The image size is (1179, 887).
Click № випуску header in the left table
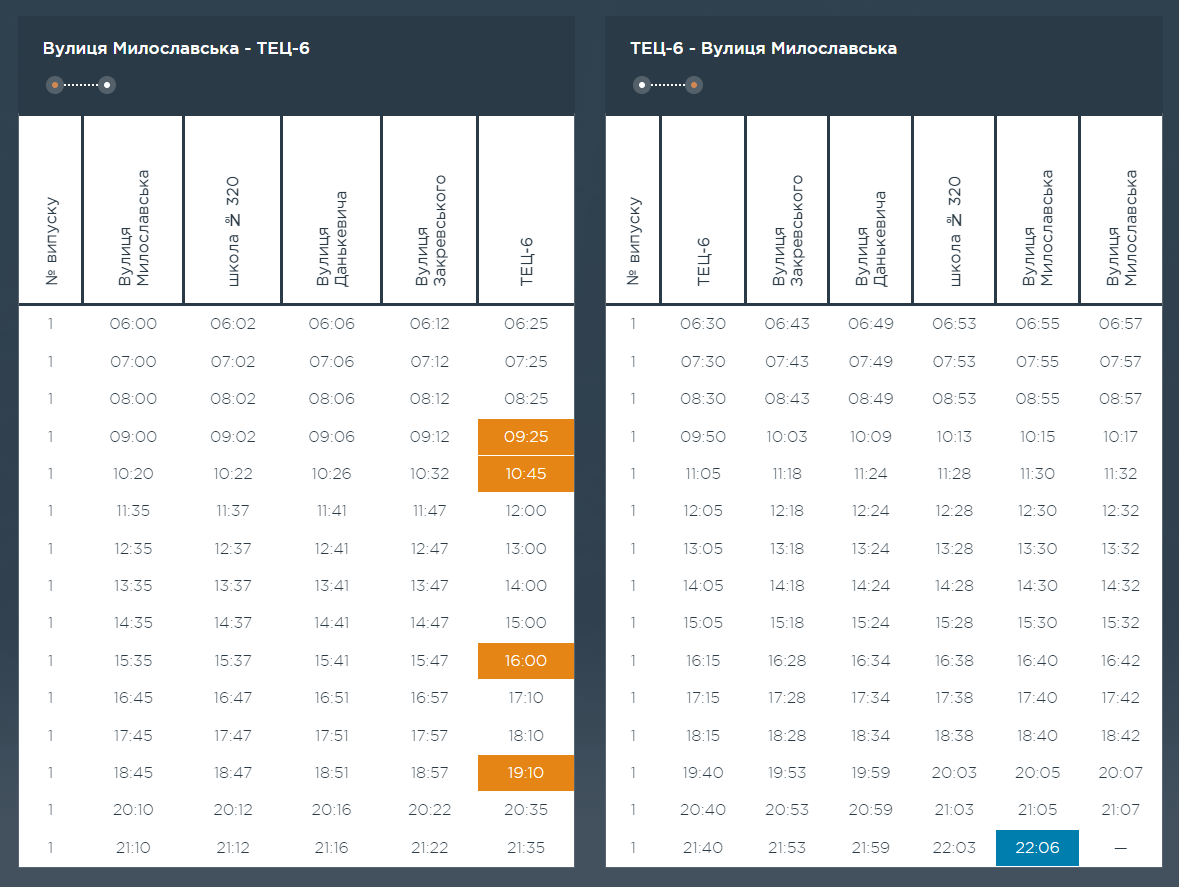coord(51,241)
